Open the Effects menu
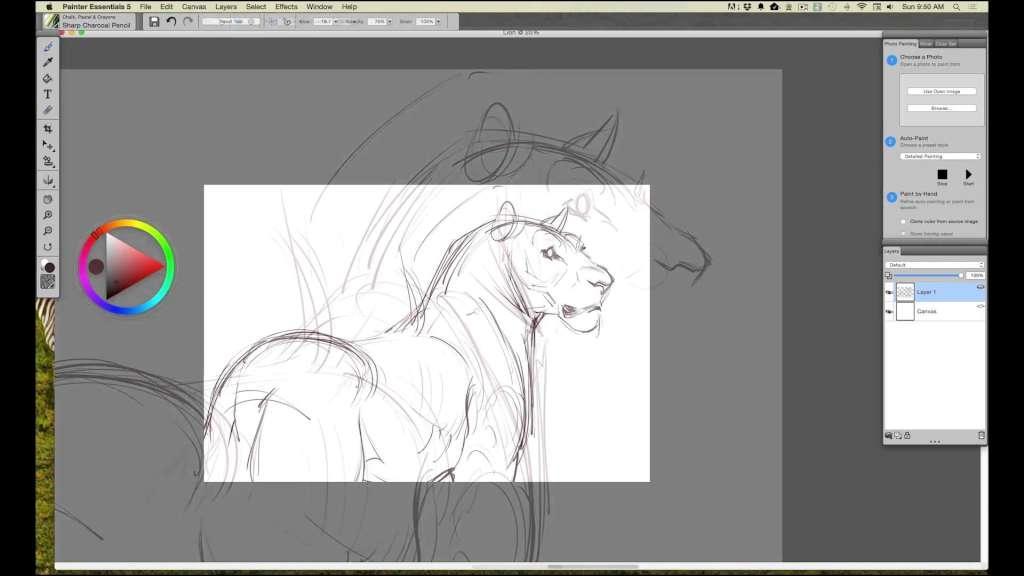The image size is (1024, 576). 286,6
